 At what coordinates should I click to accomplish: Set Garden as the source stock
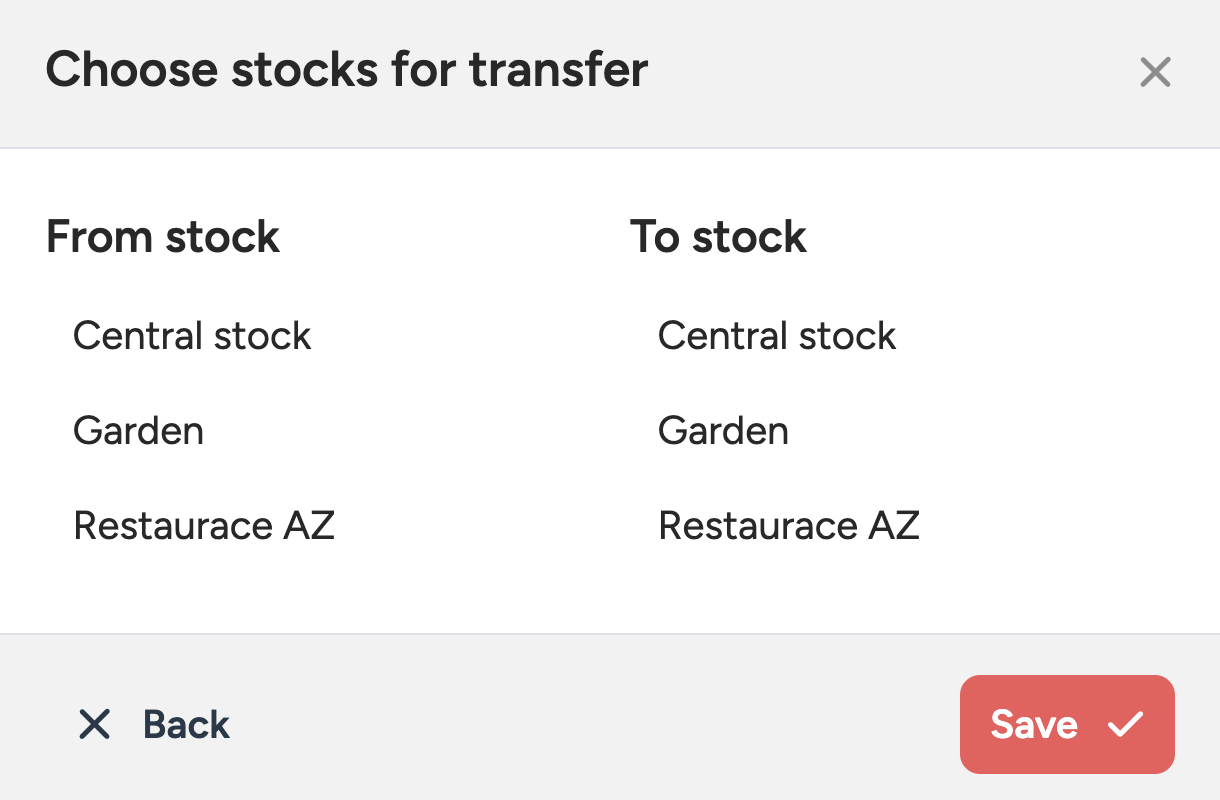point(138,431)
